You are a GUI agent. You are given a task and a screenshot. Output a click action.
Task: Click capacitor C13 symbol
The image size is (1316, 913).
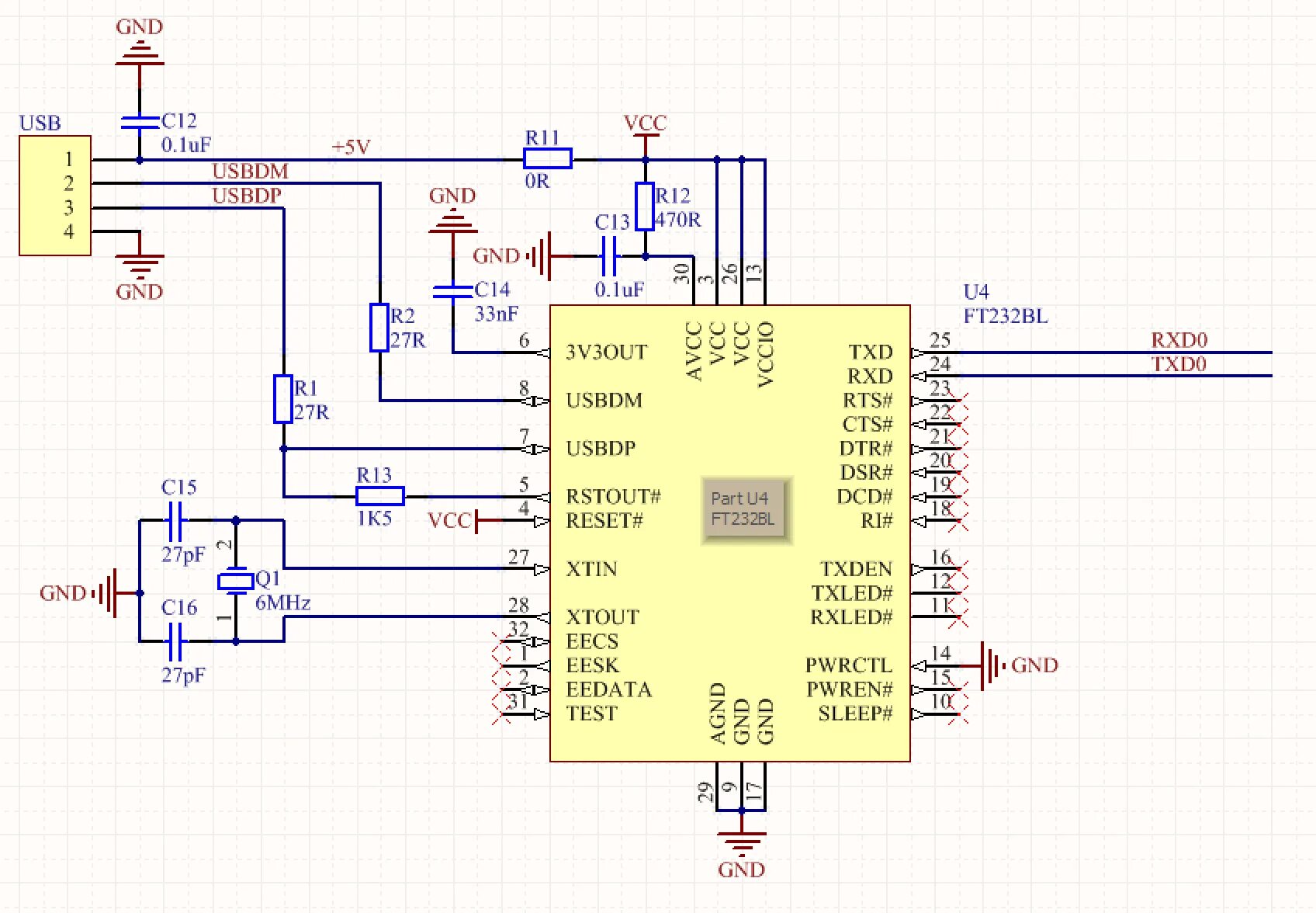pos(610,255)
